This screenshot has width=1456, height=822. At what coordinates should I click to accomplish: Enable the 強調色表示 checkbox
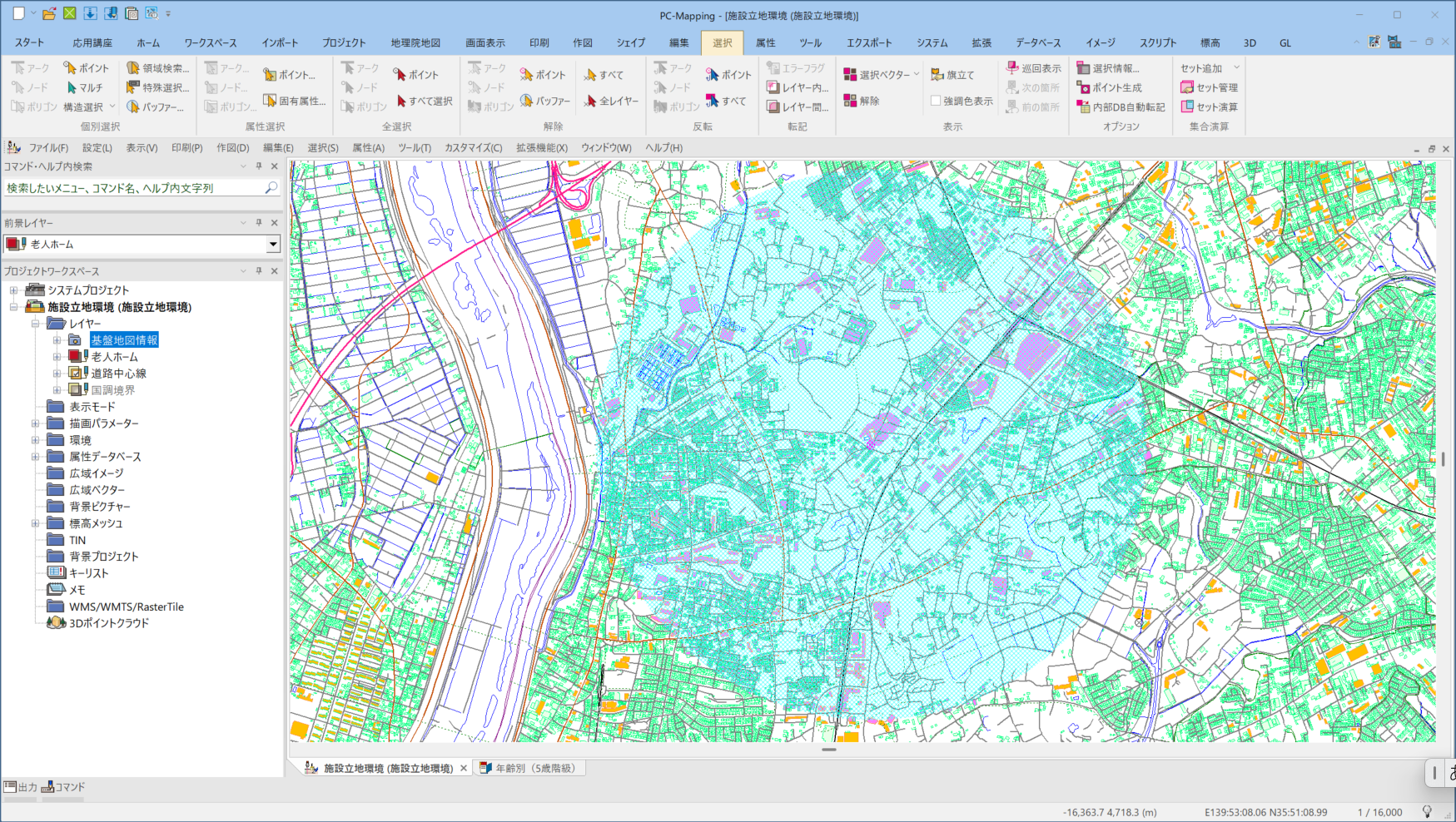pos(936,101)
